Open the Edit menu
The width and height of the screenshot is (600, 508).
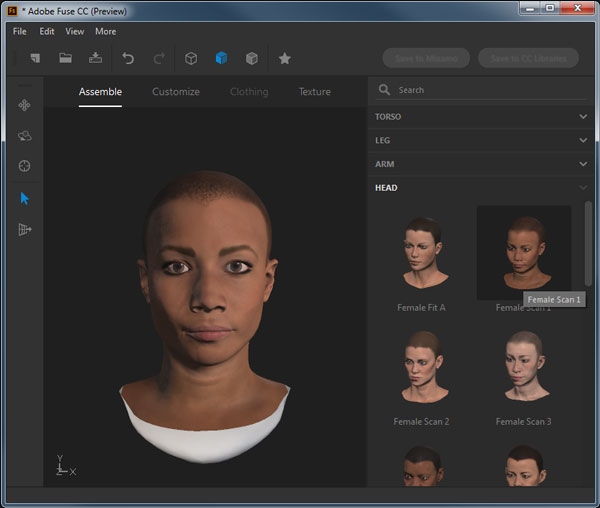[47, 32]
